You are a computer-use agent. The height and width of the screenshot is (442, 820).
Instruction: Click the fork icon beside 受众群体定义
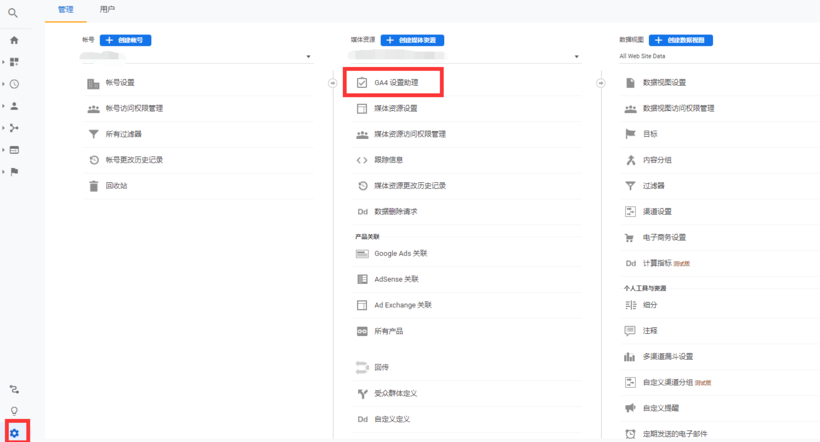tap(362, 393)
